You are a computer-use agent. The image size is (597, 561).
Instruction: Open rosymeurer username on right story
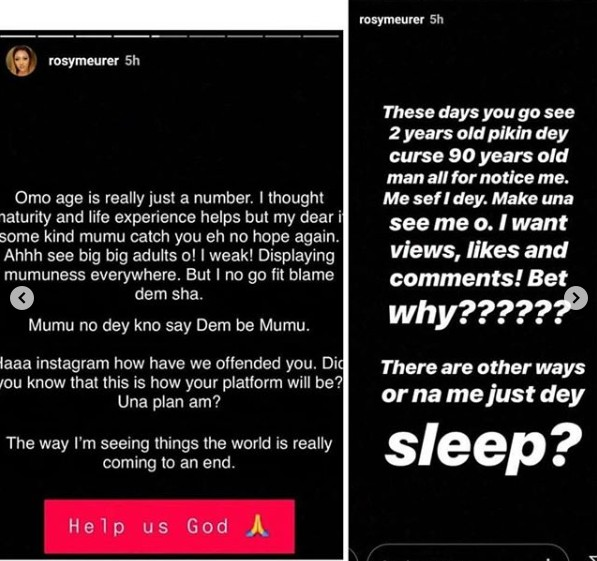[x=391, y=19]
